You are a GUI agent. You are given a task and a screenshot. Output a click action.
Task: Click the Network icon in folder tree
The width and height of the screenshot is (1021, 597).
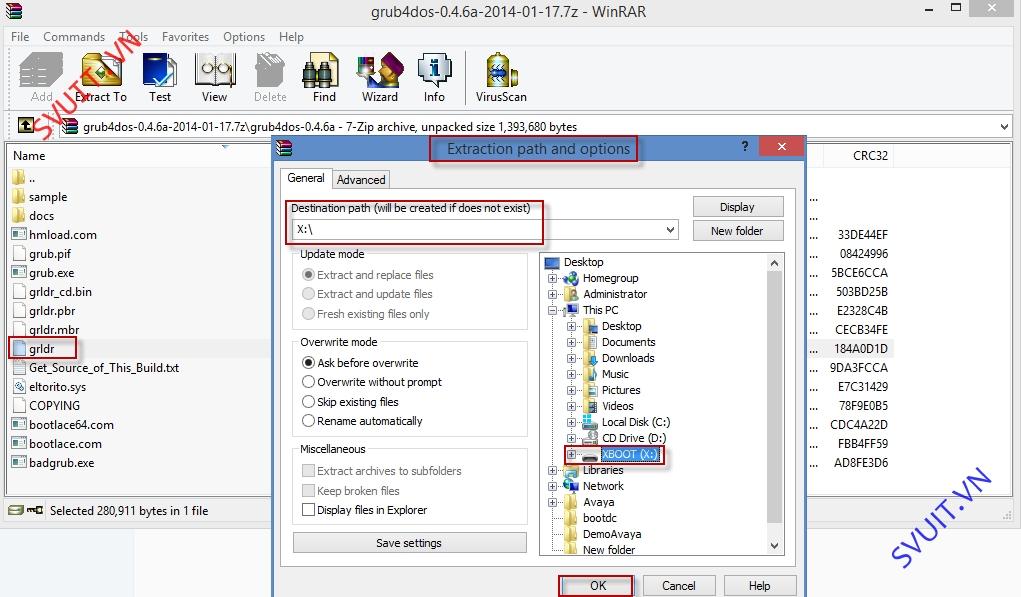(x=571, y=486)
